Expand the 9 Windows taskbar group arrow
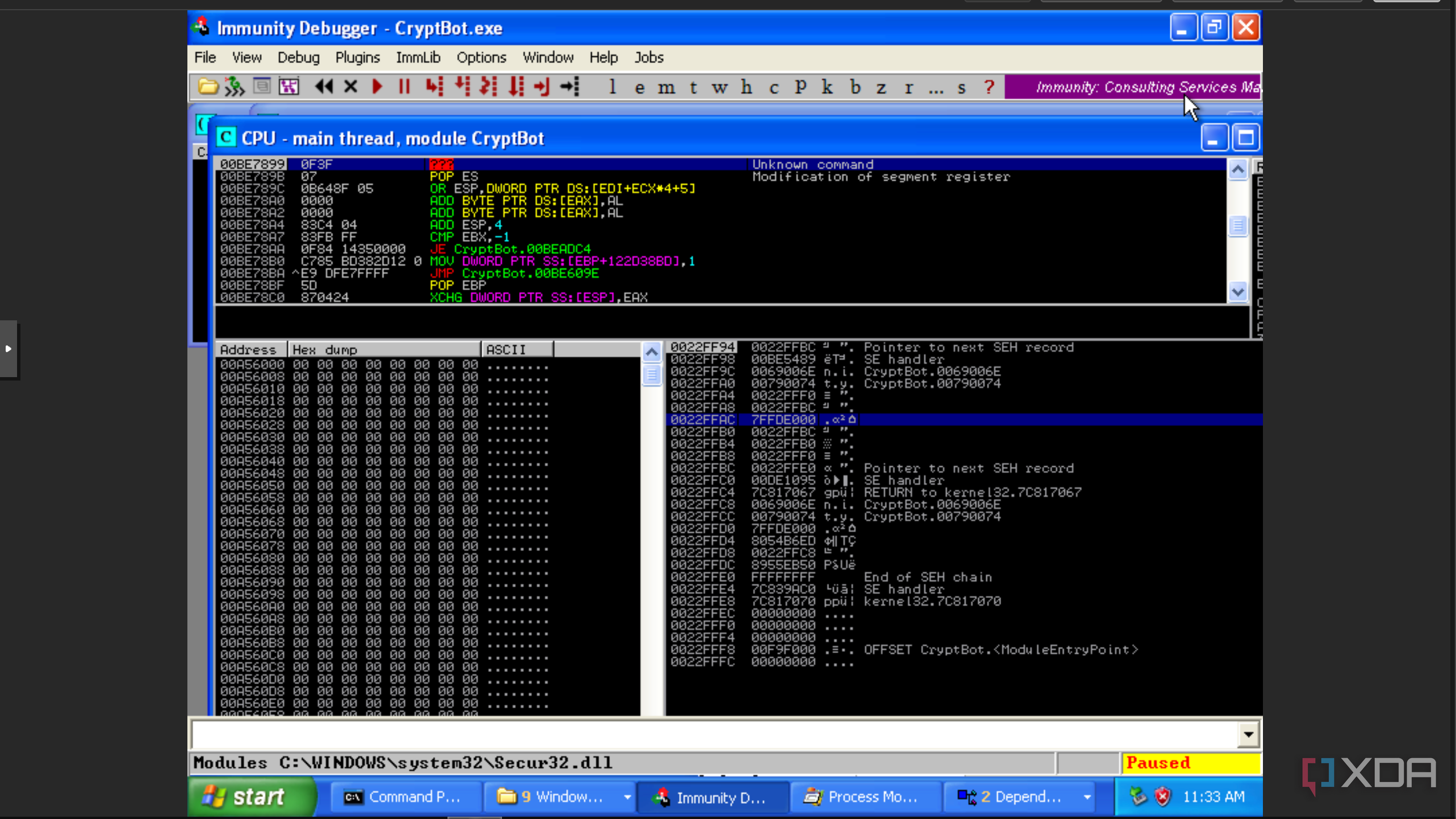This screenshot has width=1456, height=819. 627,797
